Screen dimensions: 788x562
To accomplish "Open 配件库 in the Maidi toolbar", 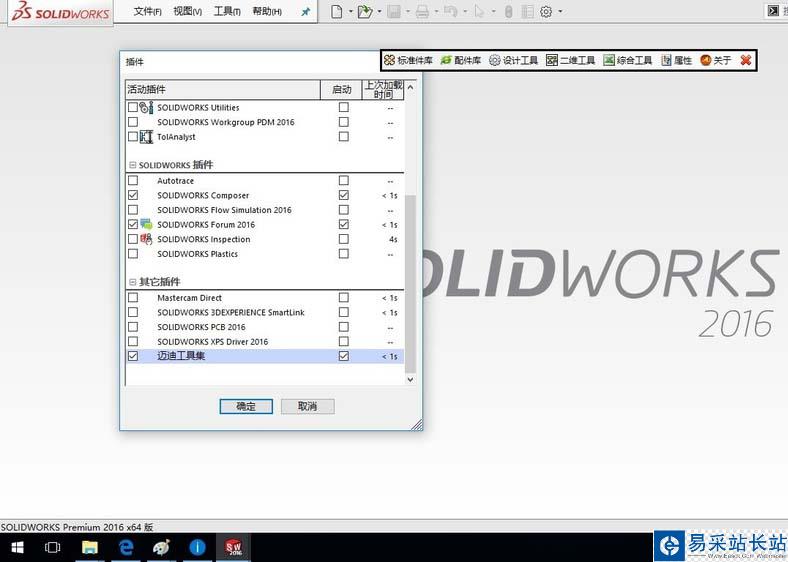I will pyautogui.click(x=461, y=60).
